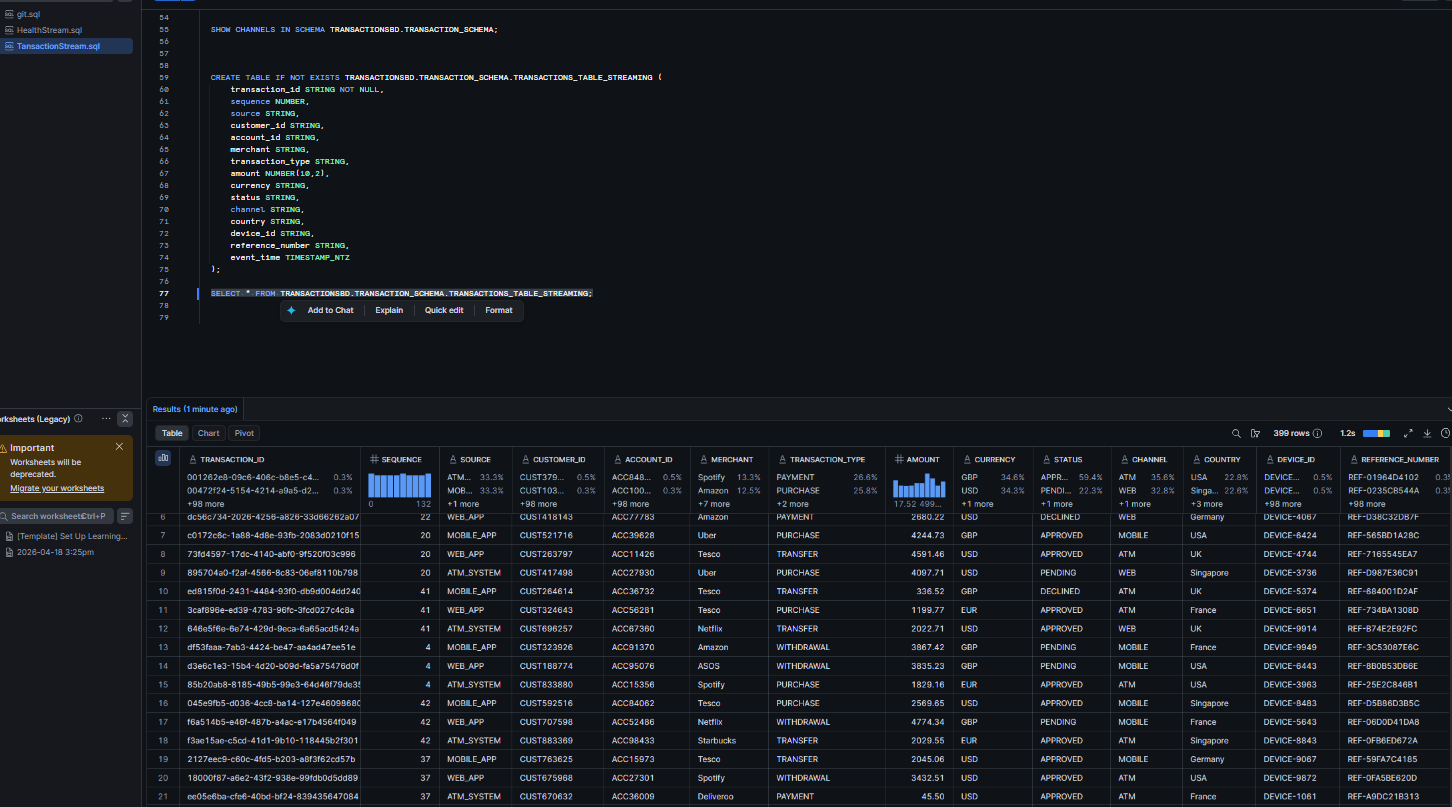This screenshot has width=1452, height=807.
Task: Open HealthStream.sql in the file list
Action: click(49, 30)
